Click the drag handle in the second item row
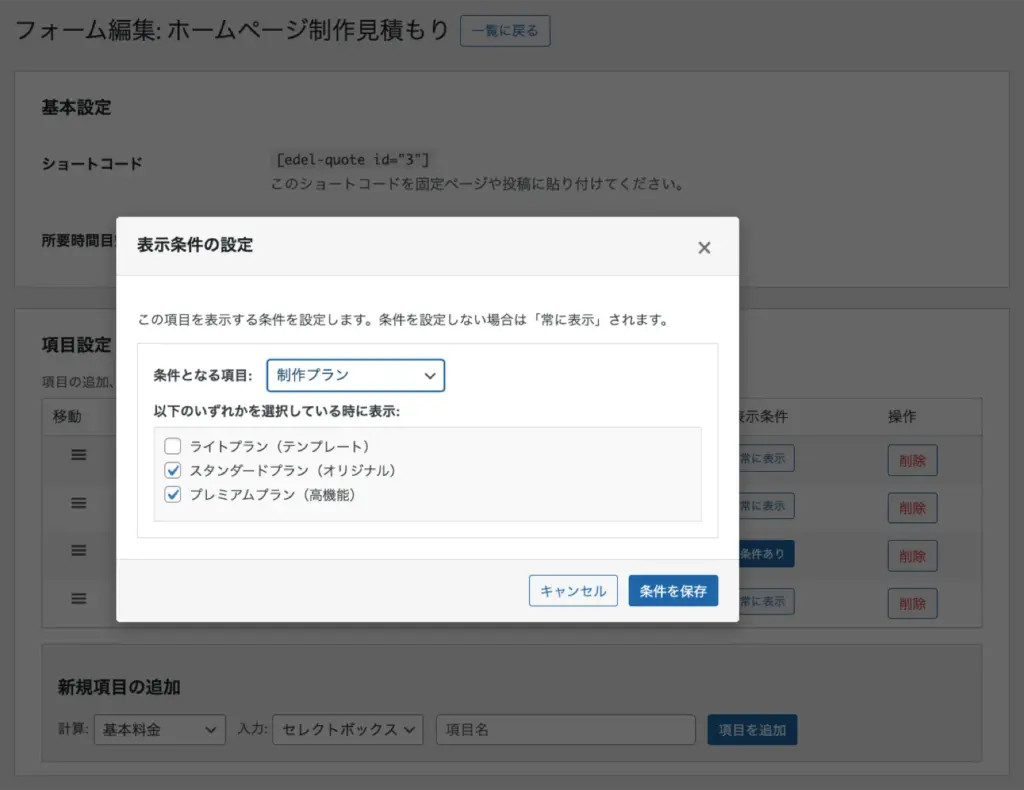Viewport: 1024px width, 790px height. coord(79,503)
